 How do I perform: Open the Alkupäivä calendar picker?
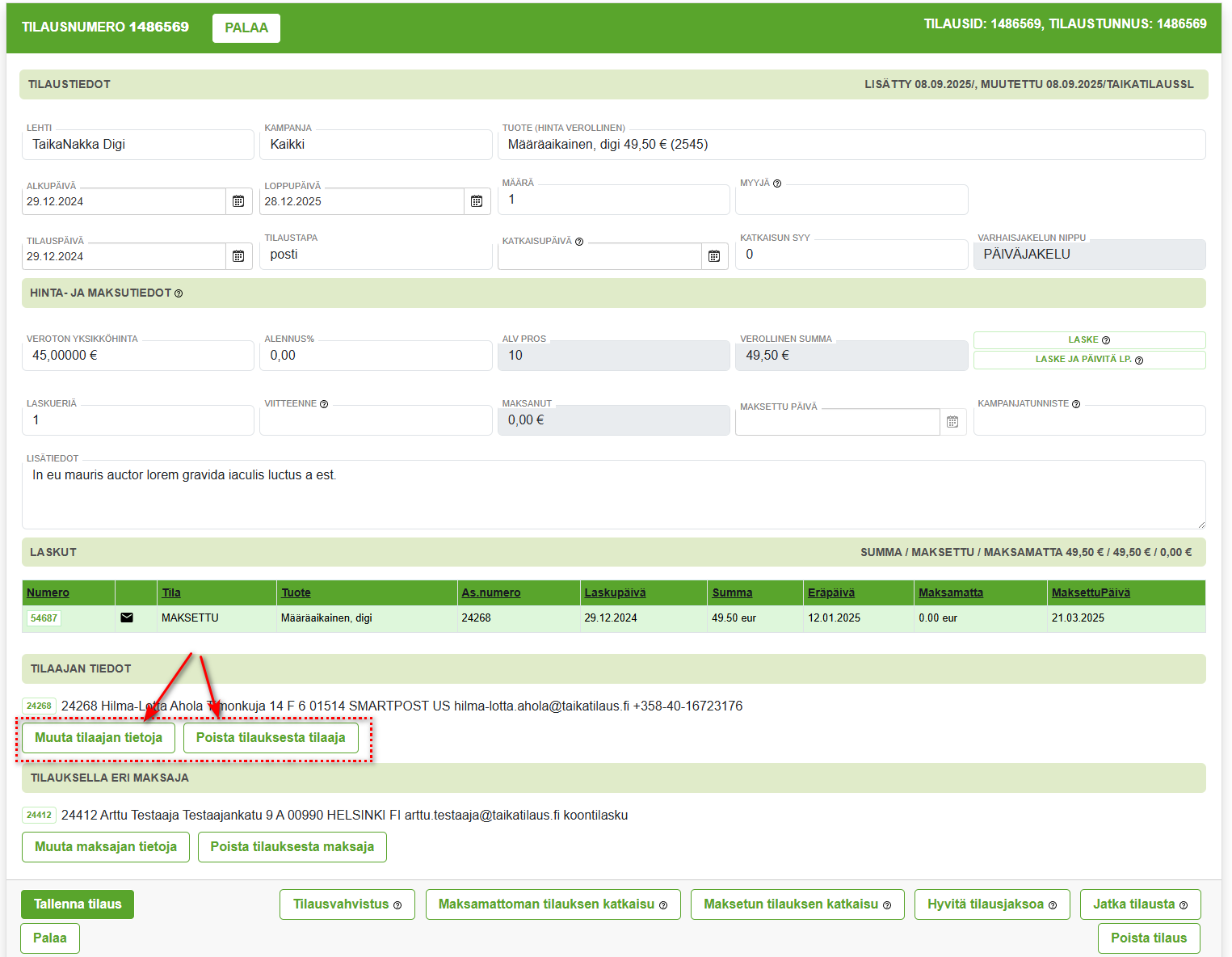coord(238,201)
